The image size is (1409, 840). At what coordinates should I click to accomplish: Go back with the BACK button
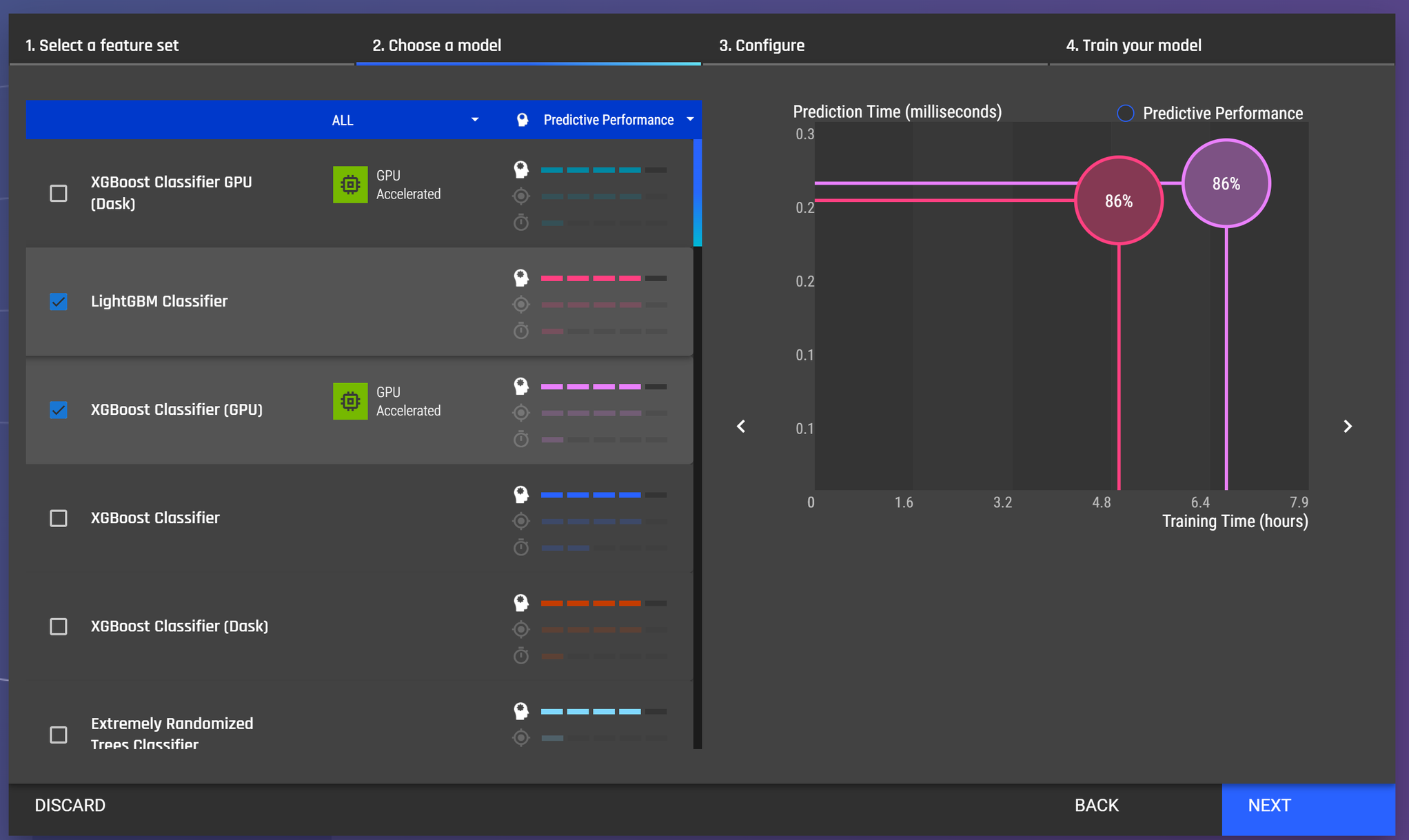click(1097, 806)
